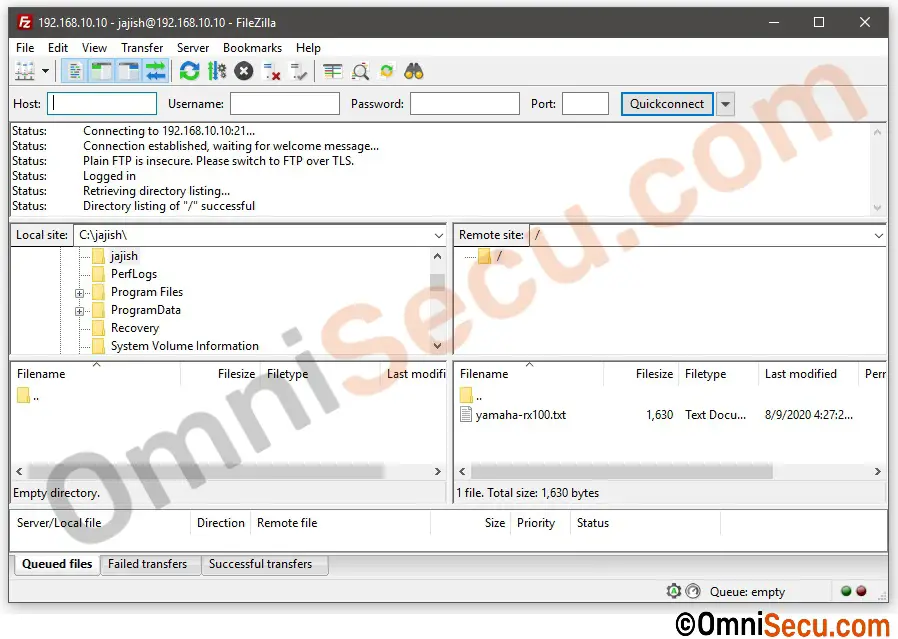Open directory listing filters dialog
The image size is (898, 639).
point(332,72)
